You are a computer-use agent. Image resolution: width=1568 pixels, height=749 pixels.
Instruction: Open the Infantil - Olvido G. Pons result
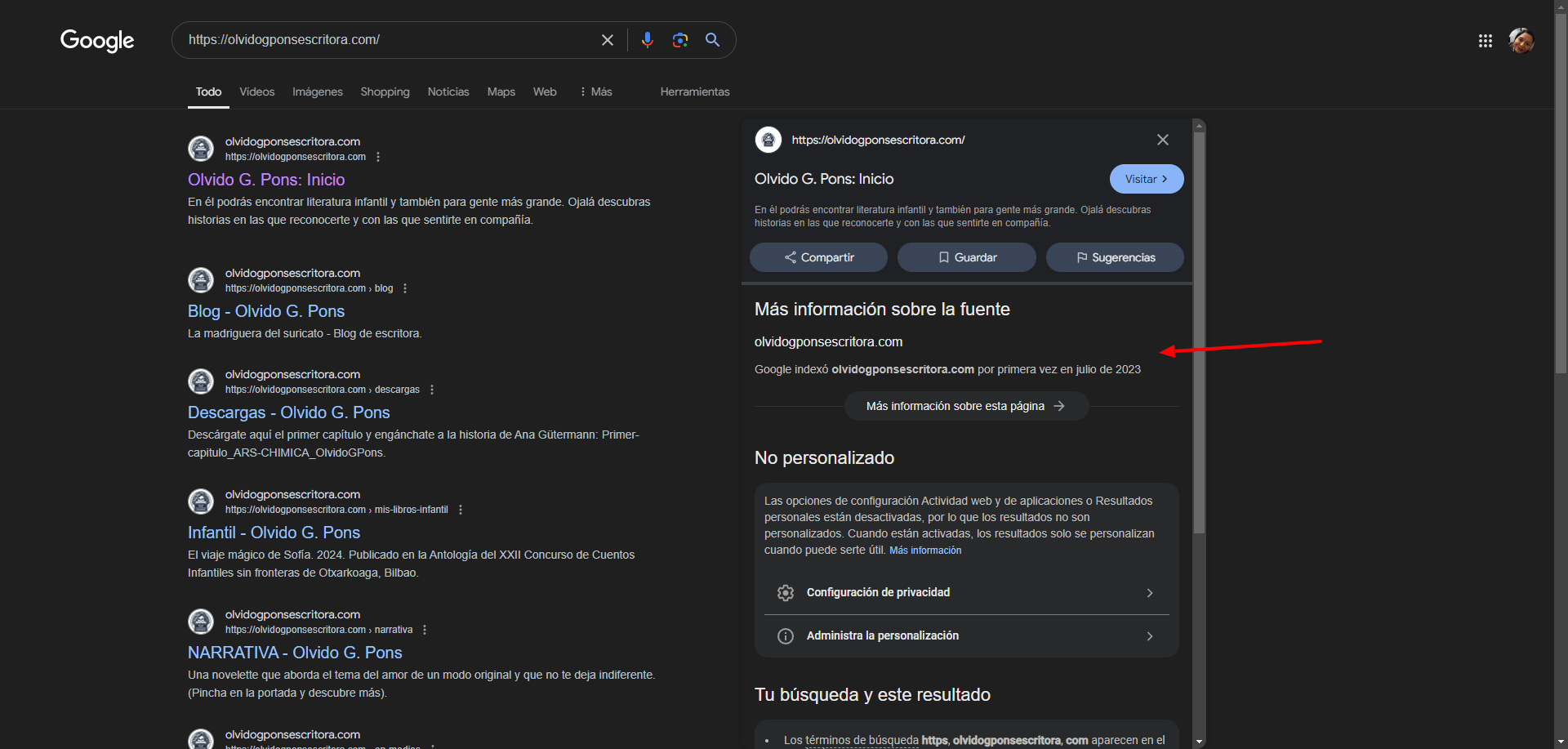[274, 533]
